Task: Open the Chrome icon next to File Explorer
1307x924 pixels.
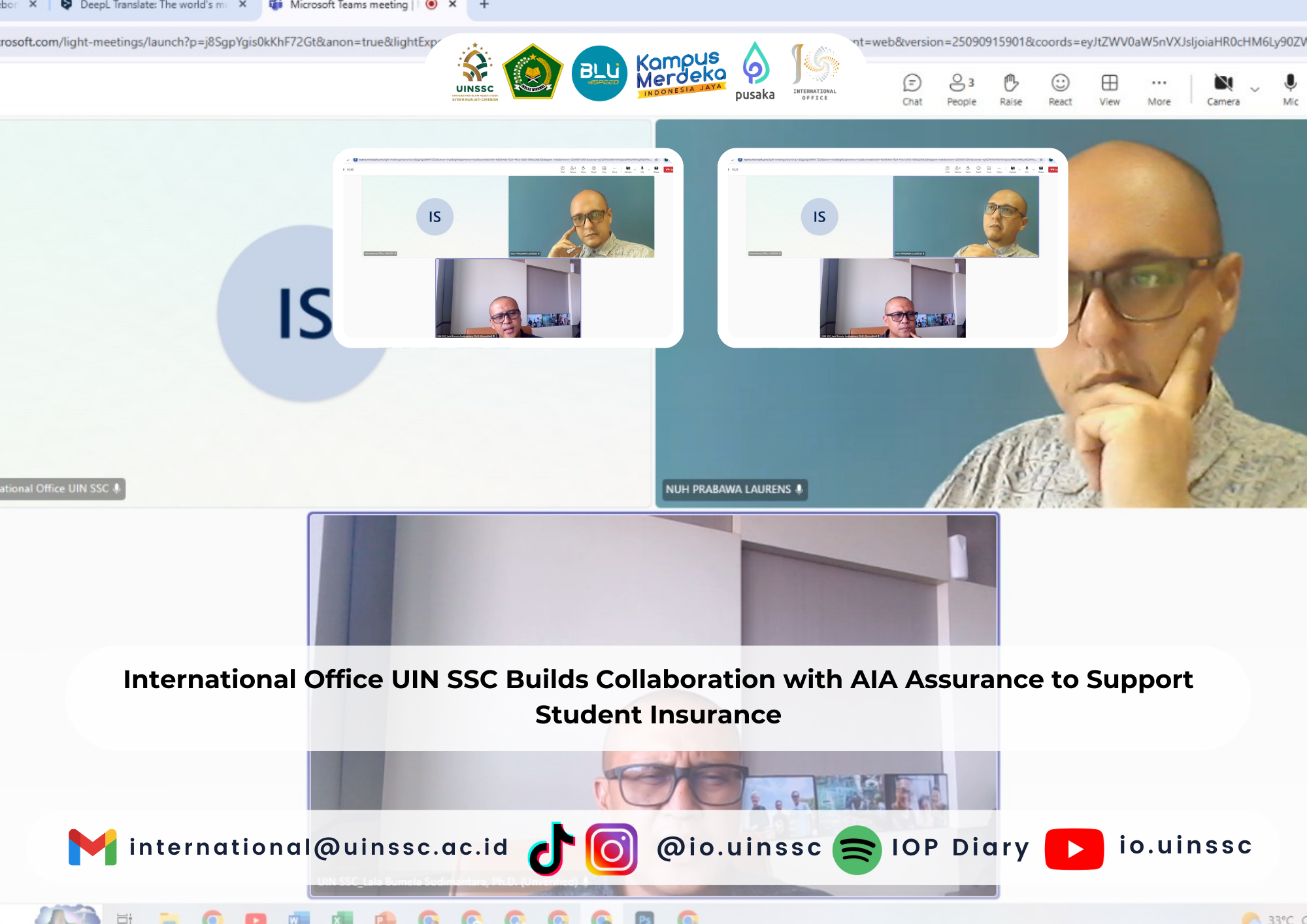Action: tap(212, 917)
